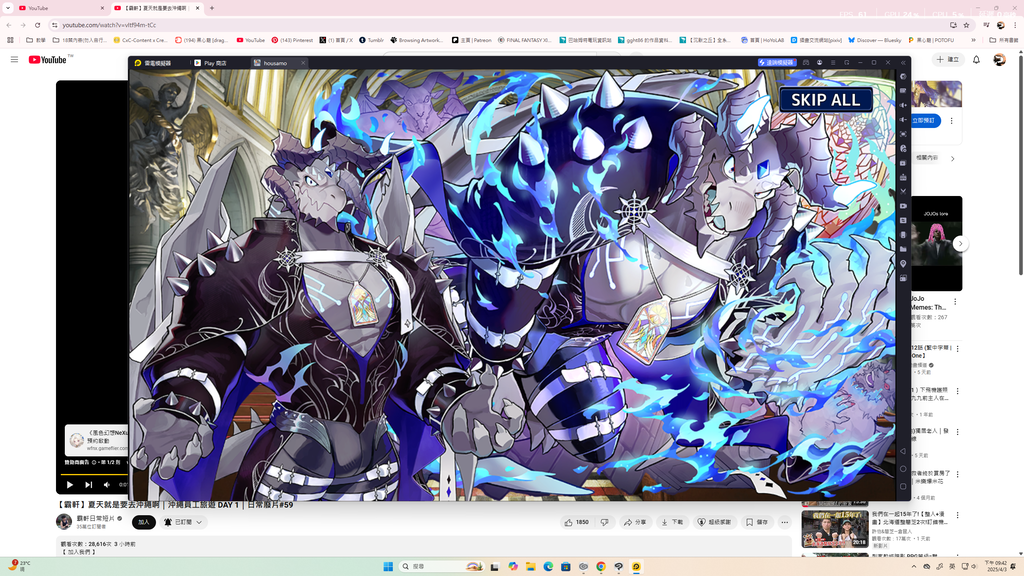Click the 下載 download button
Viewport: 1024px width, 576px height.
coord(672,522)
